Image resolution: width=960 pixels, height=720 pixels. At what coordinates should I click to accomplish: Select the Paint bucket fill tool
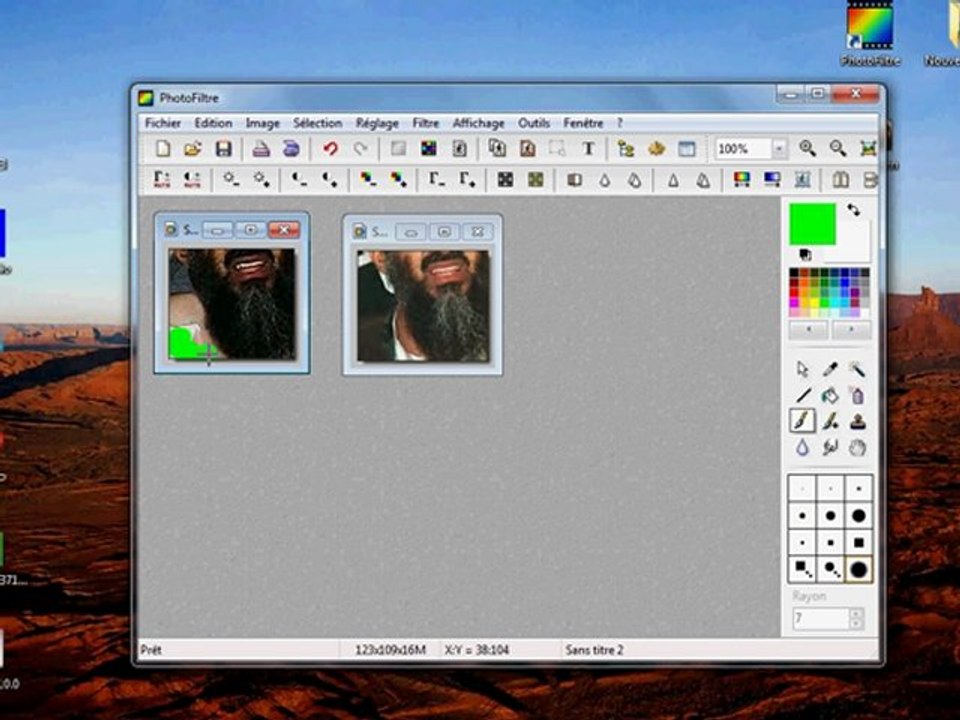[x=830, y=396]
